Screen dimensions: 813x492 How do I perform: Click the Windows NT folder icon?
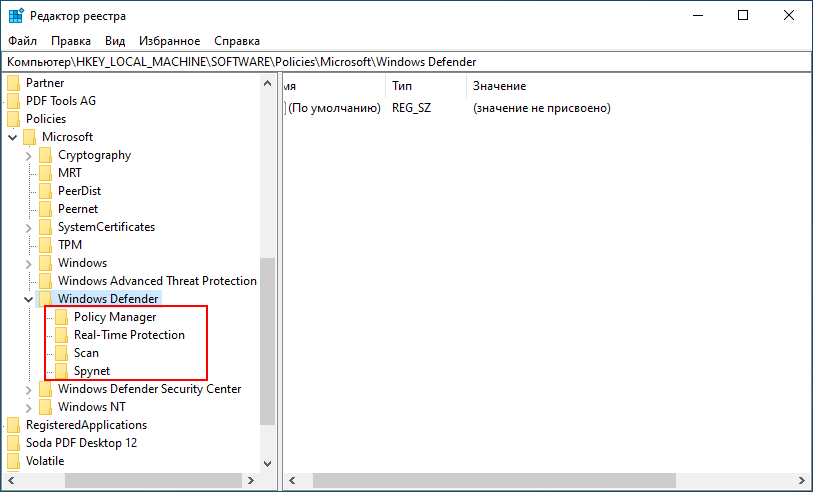click(46, 407)
